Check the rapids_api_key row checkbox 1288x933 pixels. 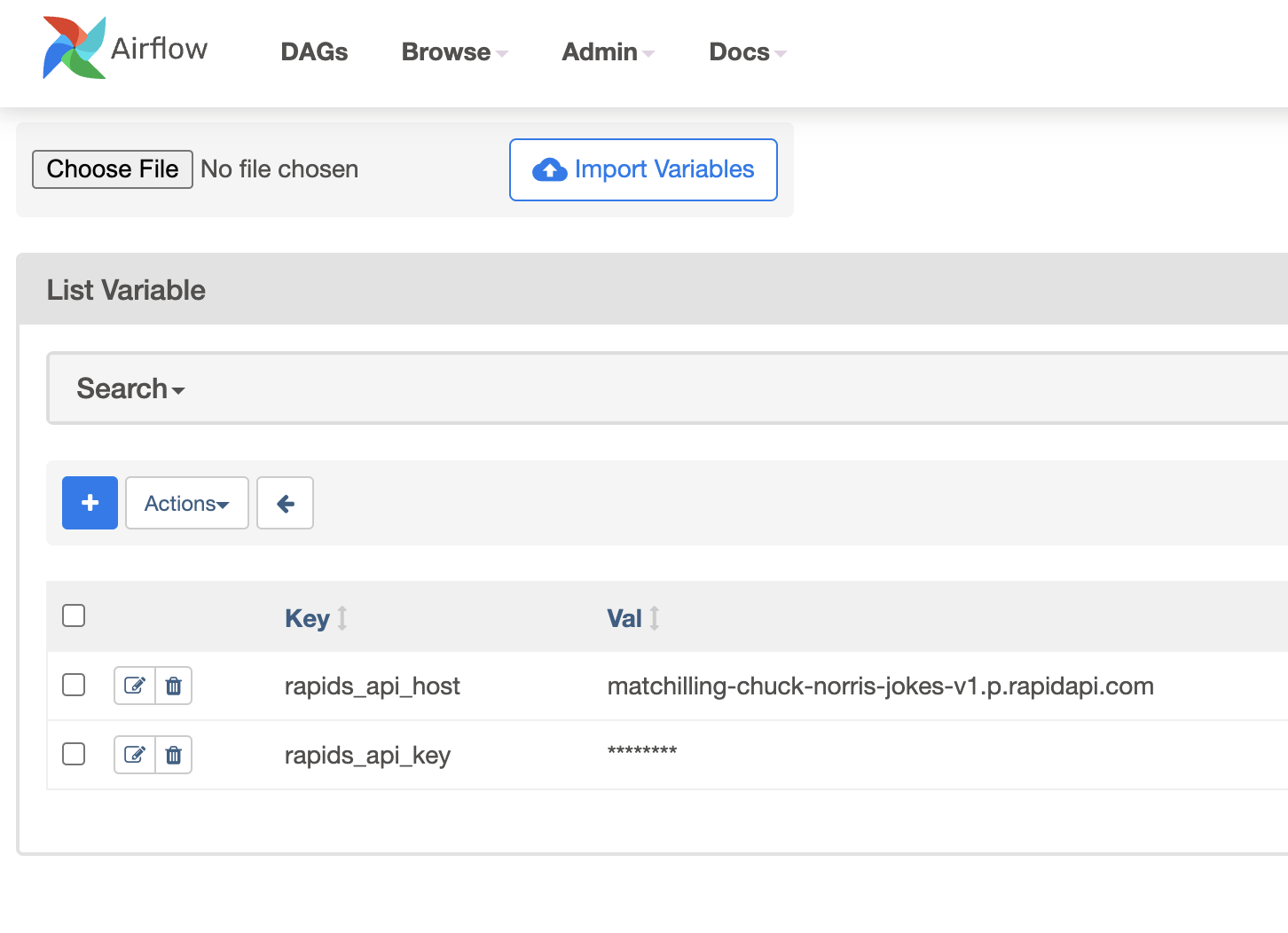74,754
